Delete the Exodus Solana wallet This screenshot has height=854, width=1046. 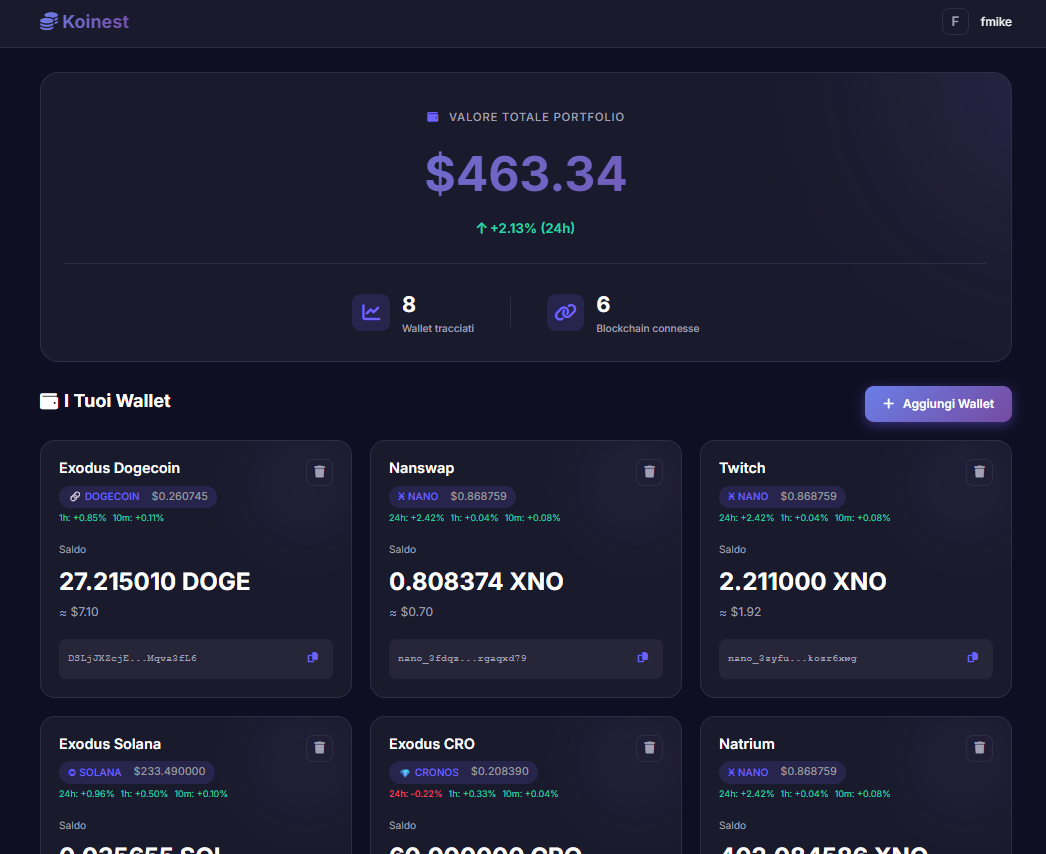[x=320, y=748]
